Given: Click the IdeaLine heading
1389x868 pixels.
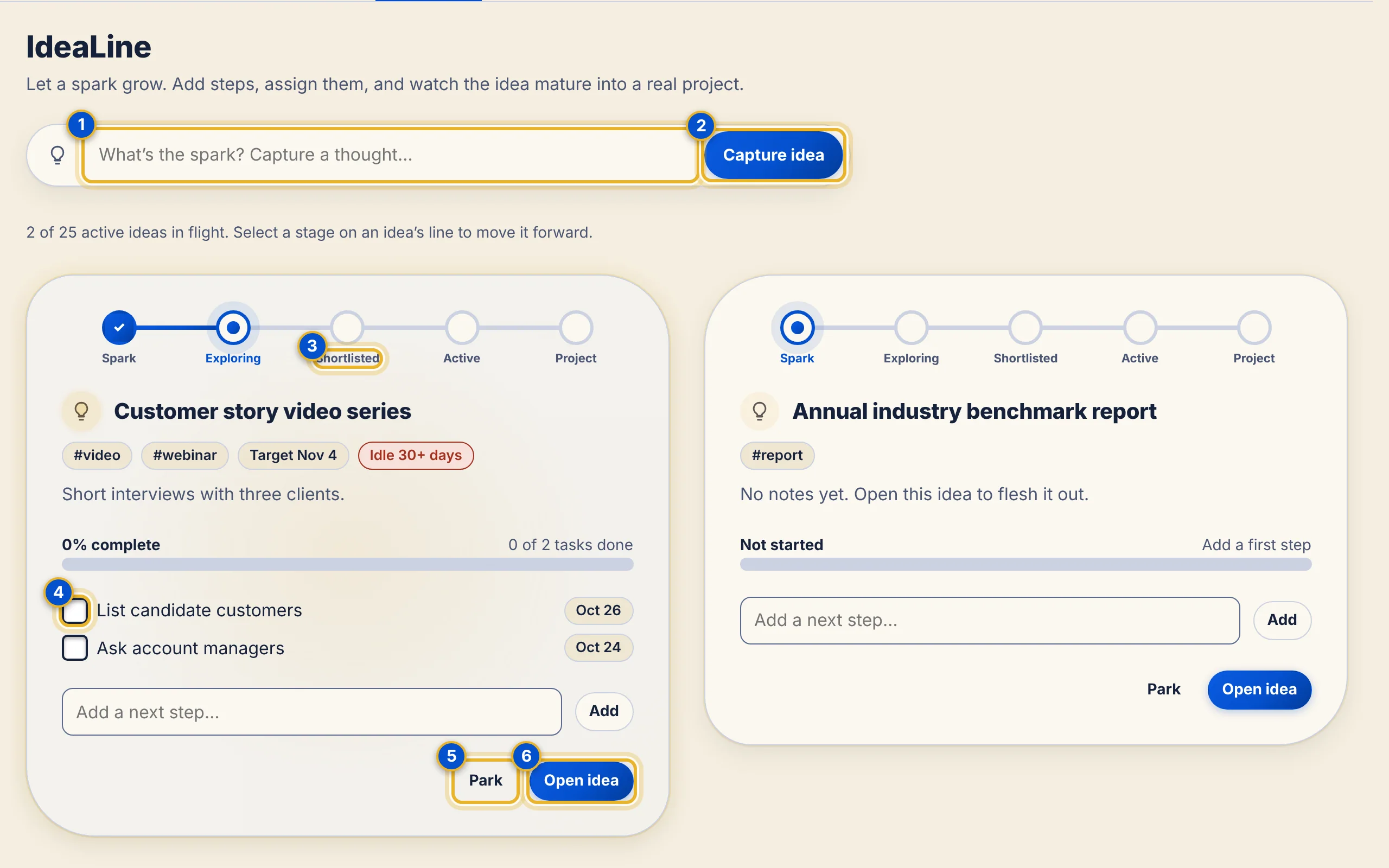Looking at the screenshot, I should point(89,47).
